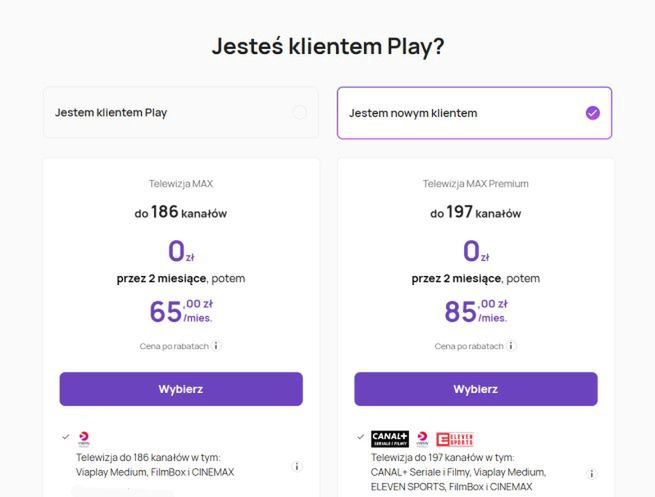Click the 'Jesteś klientem Play?' heading
Image resolution: width=655 pixels, height=497 pixels.
point(327,47)
